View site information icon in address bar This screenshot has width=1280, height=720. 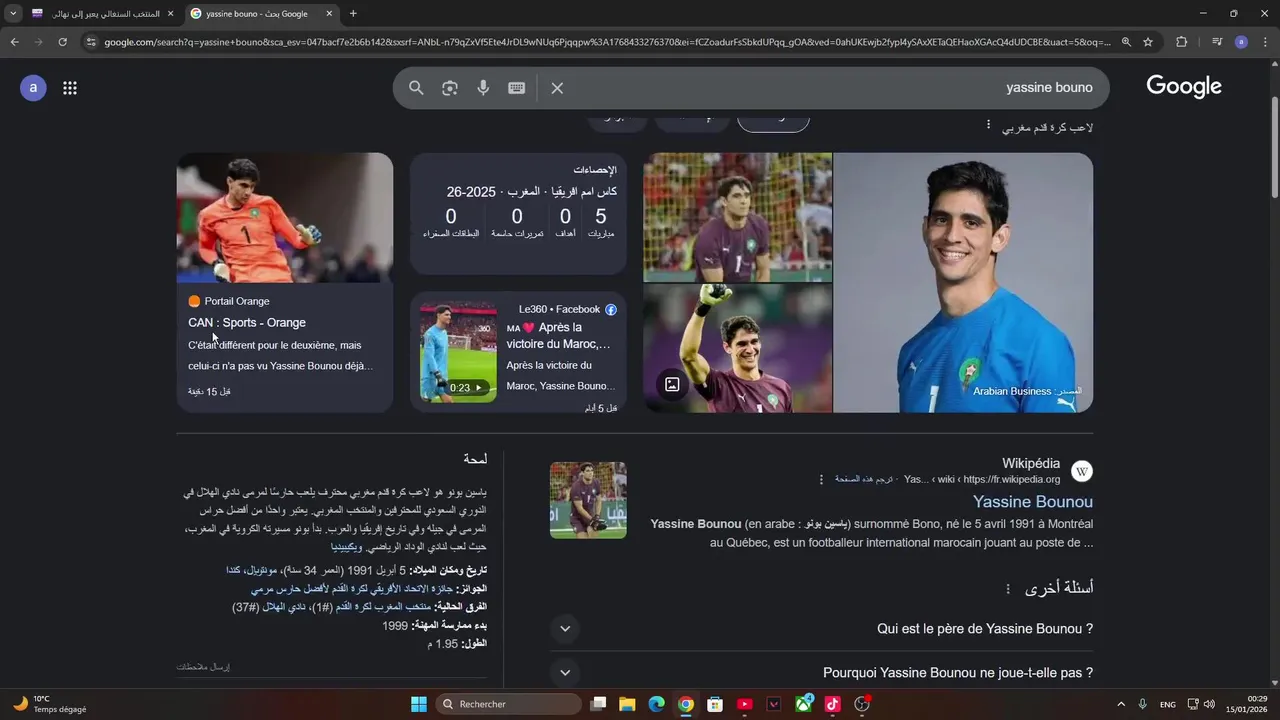[91, 42]
